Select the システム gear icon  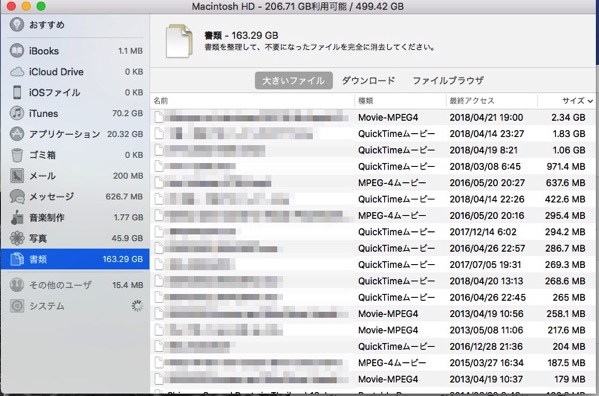[17, 306]
